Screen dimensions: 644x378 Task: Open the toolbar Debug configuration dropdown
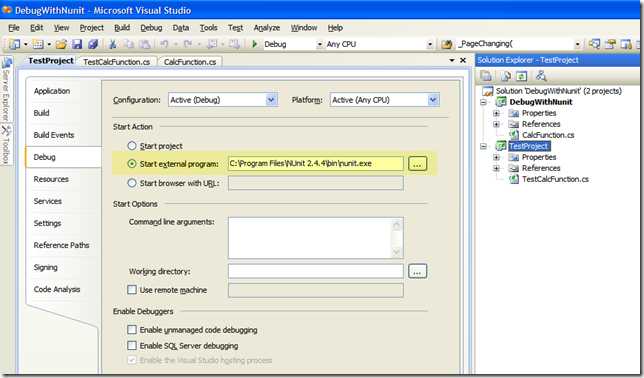319,44
